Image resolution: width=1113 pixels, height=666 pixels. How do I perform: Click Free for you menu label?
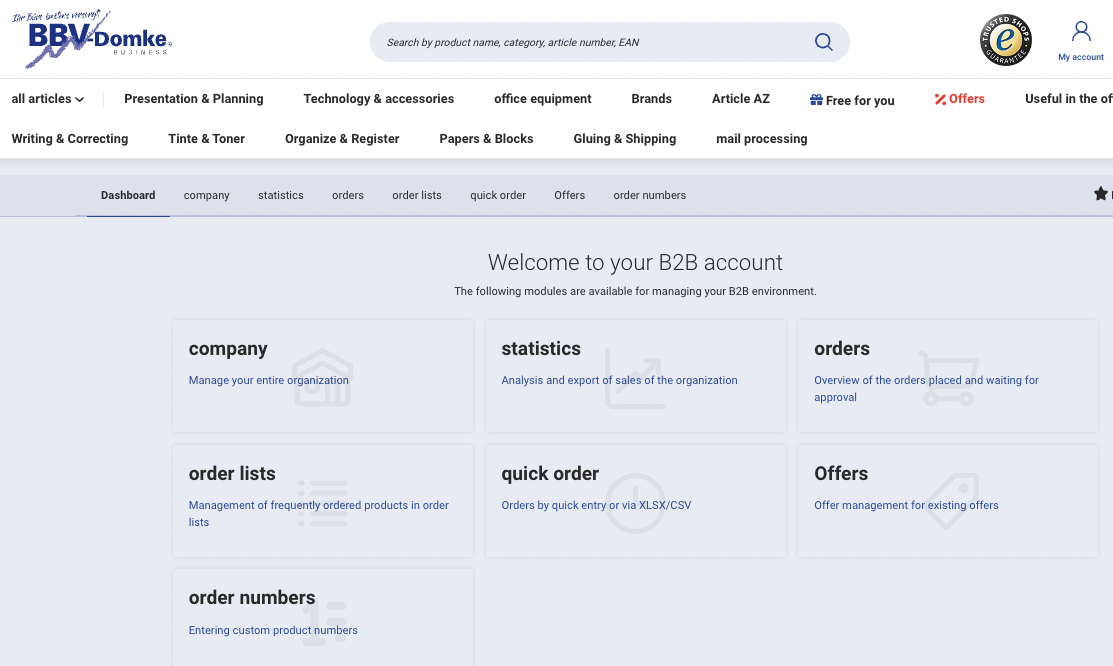860,100
